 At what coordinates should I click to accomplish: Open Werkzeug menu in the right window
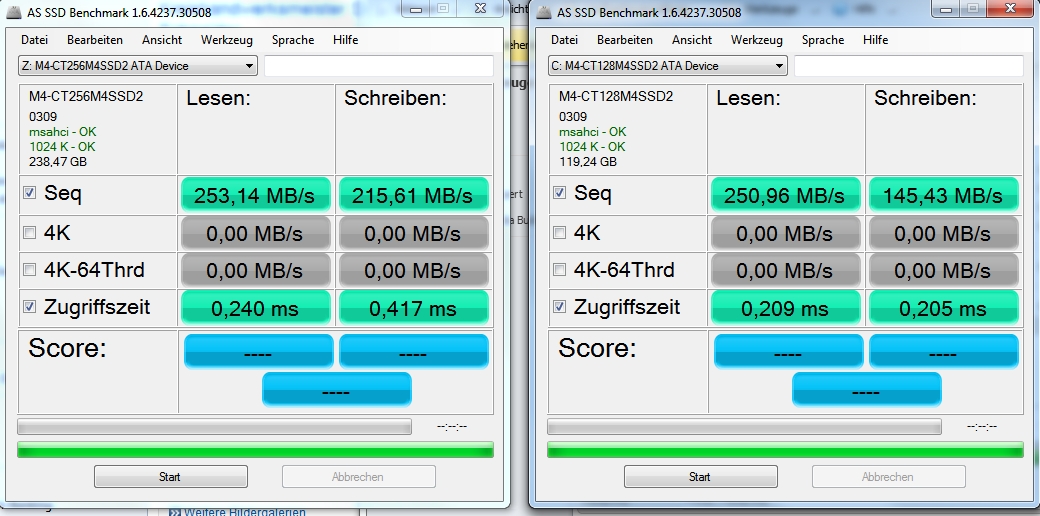[757, 40]
